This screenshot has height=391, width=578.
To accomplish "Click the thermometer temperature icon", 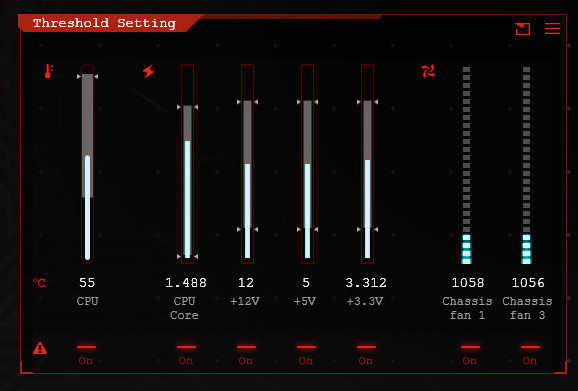I will point(48,71).
